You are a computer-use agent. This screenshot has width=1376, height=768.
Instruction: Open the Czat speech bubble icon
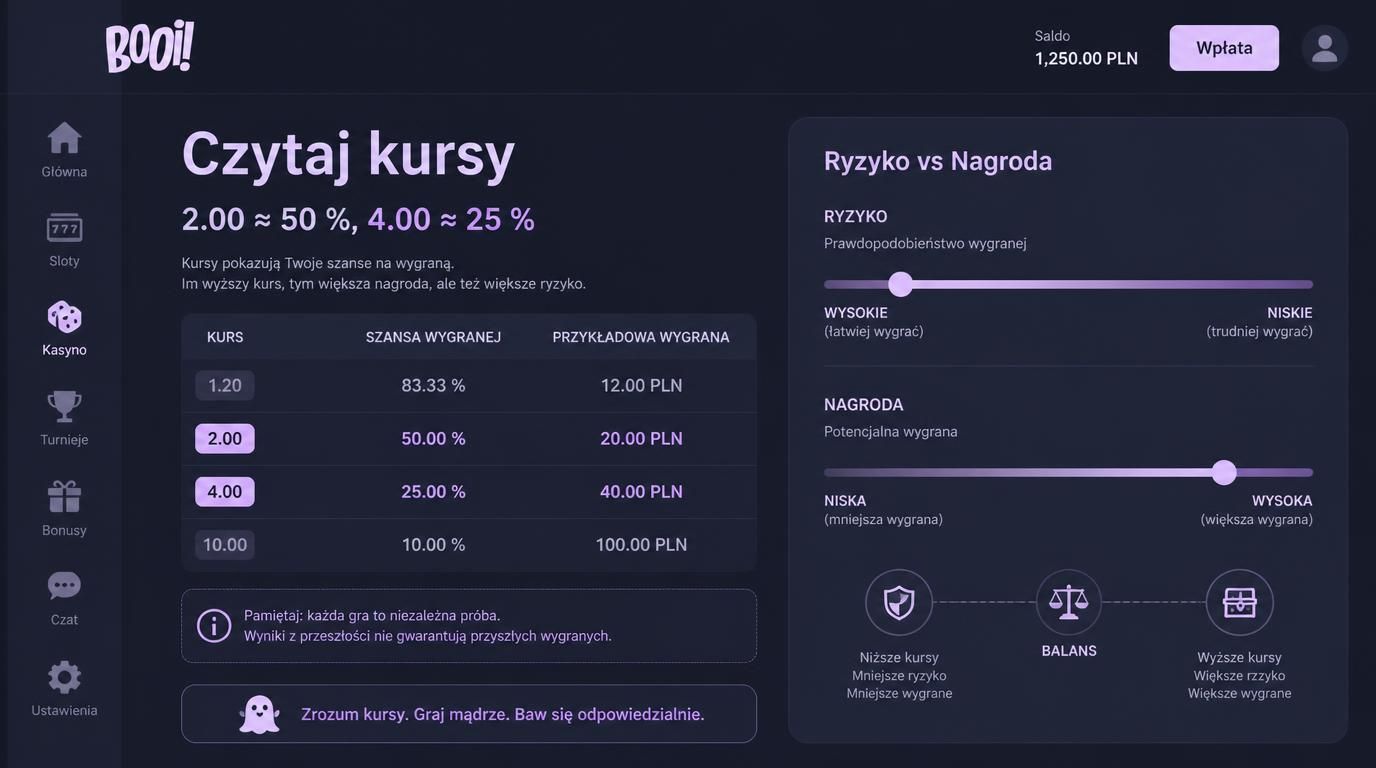click(64, 586)
